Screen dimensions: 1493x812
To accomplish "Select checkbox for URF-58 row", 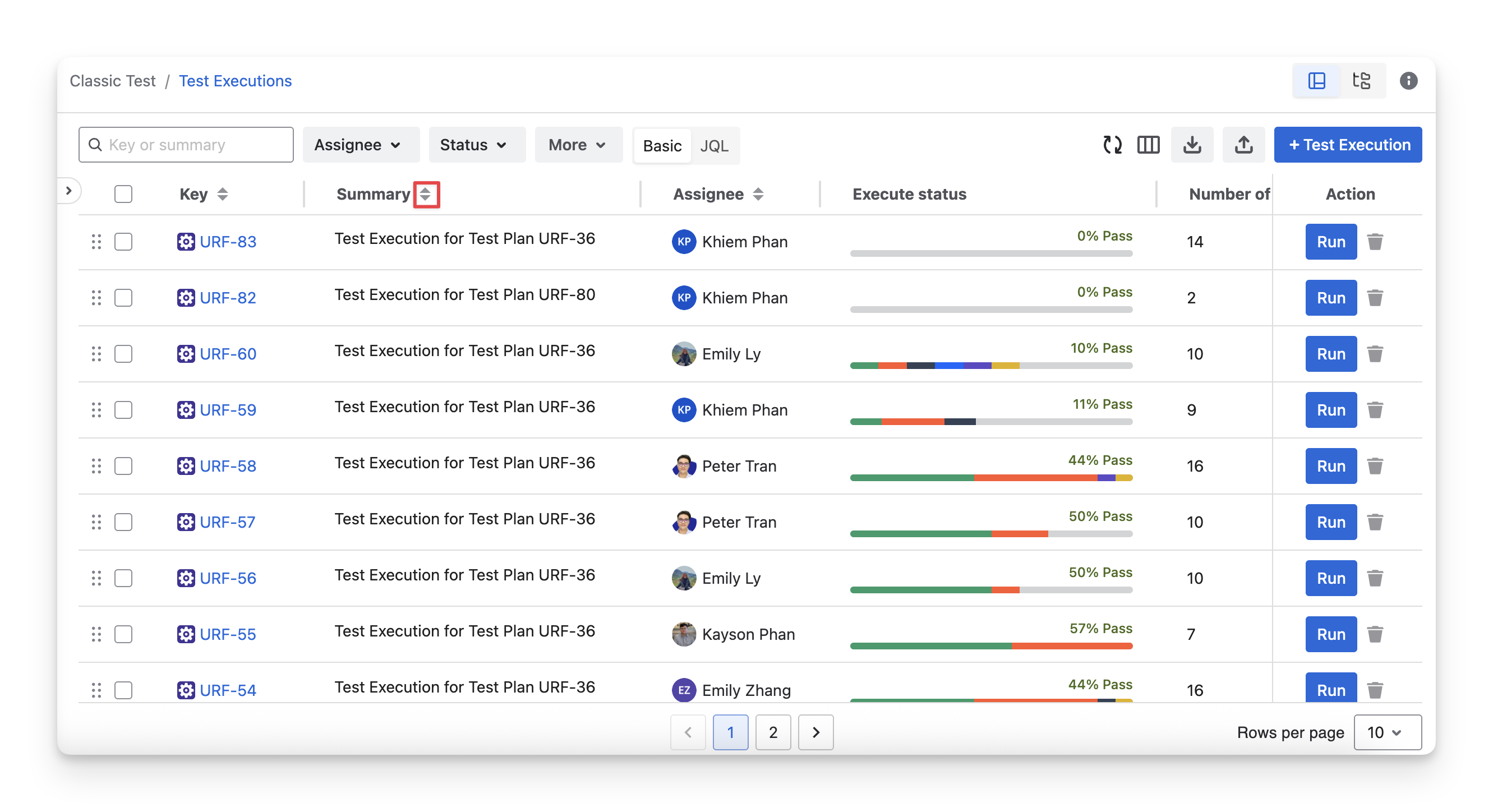I will pos(123,466).
